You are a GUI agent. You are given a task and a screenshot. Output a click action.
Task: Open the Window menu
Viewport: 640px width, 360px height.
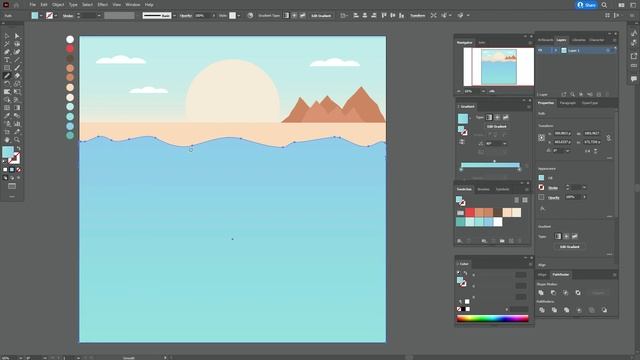pos(133,4)
